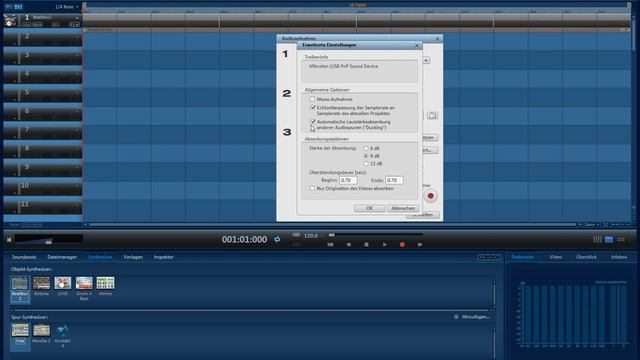
Task: Click the Hinzufügen... link
Action: pos(476,317)
